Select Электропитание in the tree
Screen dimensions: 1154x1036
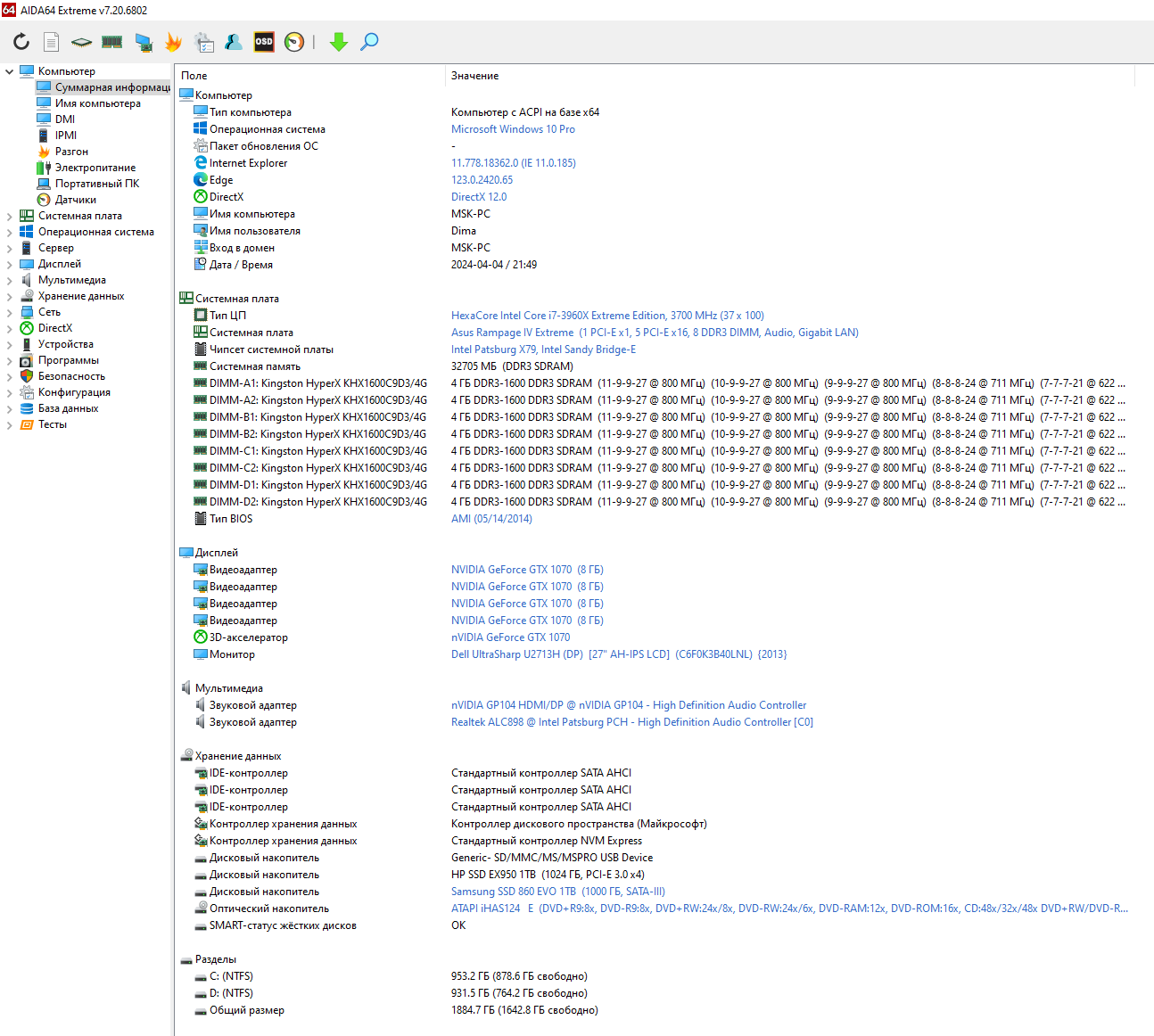click(95, 168)
